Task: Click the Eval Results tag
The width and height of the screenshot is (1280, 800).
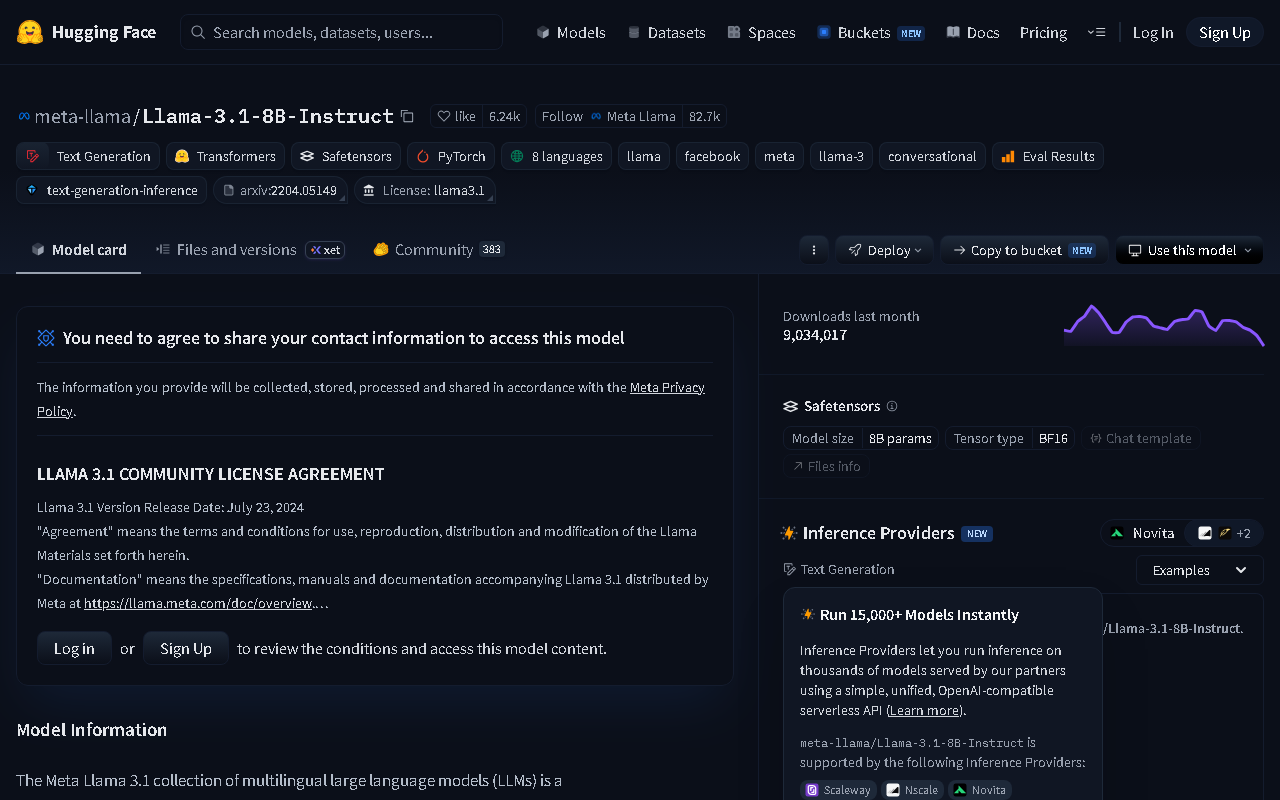Action: point(1047,156)
